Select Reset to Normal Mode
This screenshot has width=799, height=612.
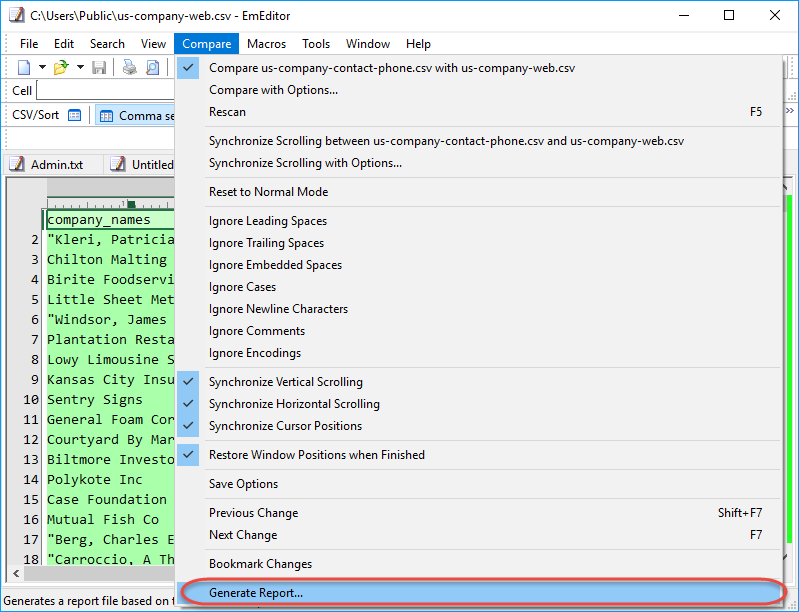[478, 192]
